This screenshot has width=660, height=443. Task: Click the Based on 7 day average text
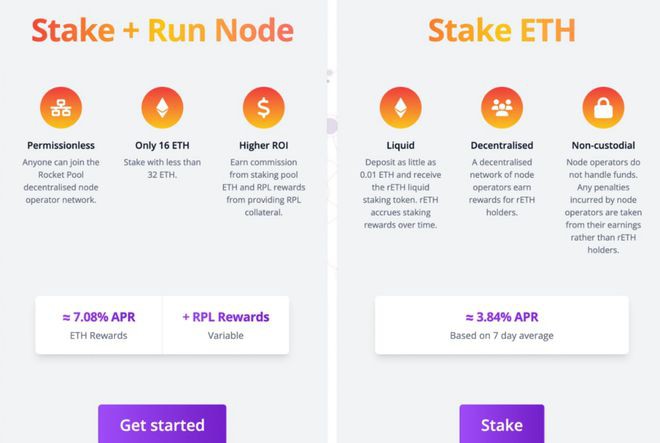[501, 335]
